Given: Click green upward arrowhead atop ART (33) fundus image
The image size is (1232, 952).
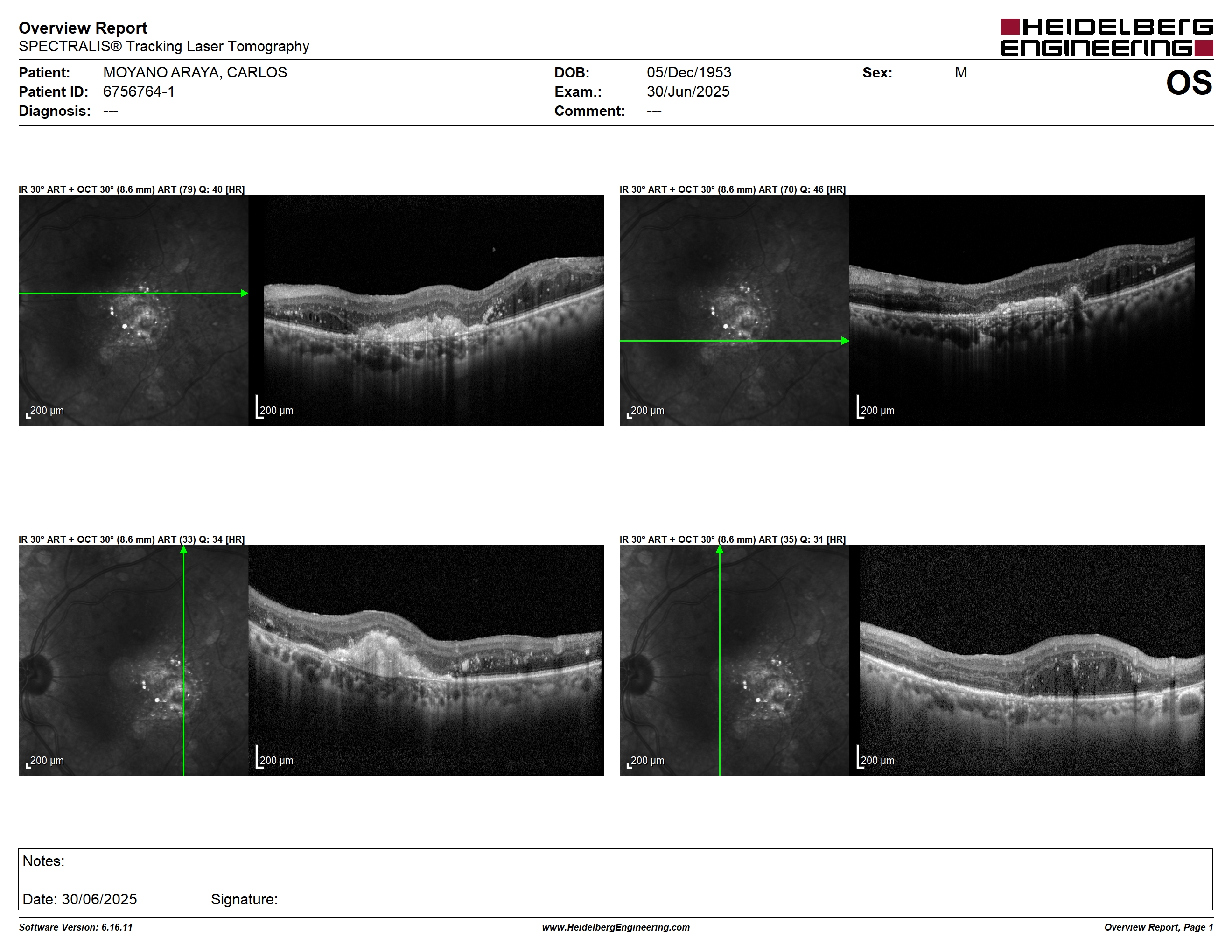Looking at the screenshot, I should point(184,549).
